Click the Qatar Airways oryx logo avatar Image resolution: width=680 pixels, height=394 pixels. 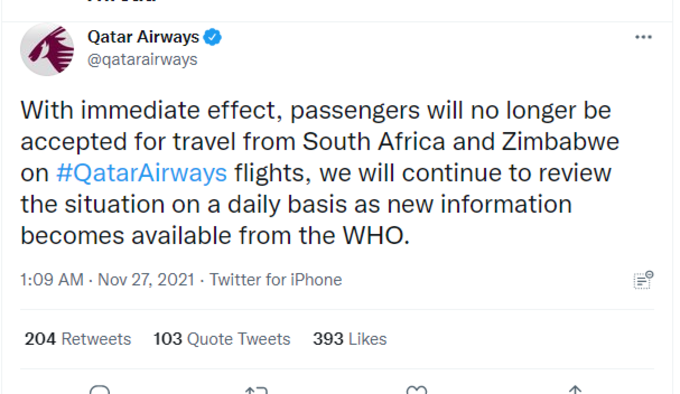tap(47, 49)
